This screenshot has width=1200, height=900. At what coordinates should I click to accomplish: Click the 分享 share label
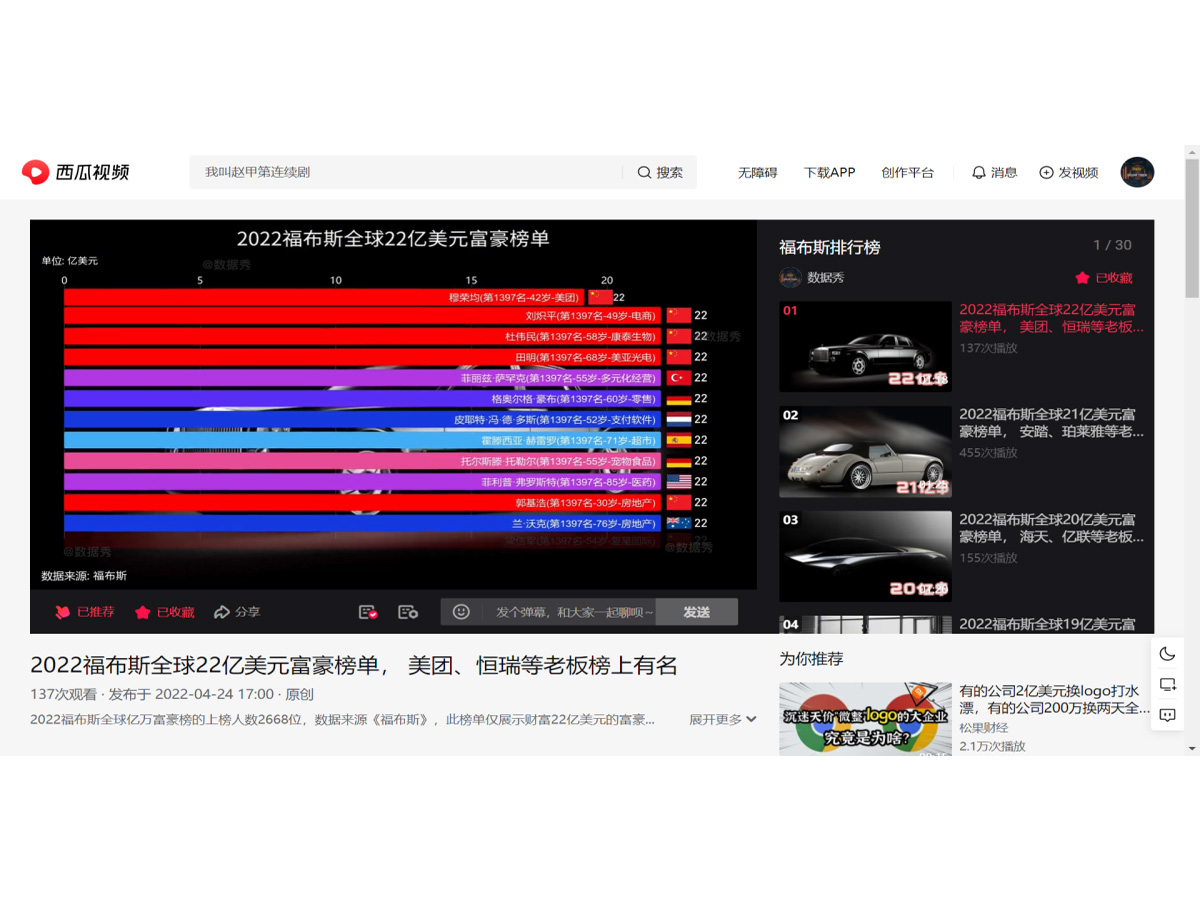point(247,612)
